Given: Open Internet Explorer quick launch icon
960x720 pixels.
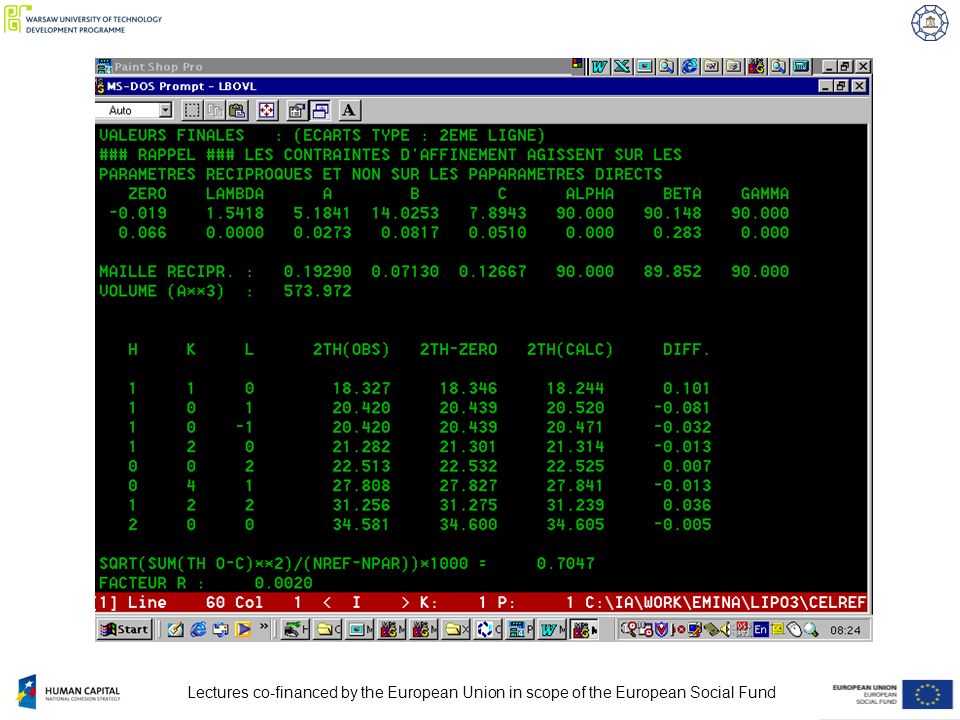Looking at the screenshot, I should (198, 629).
